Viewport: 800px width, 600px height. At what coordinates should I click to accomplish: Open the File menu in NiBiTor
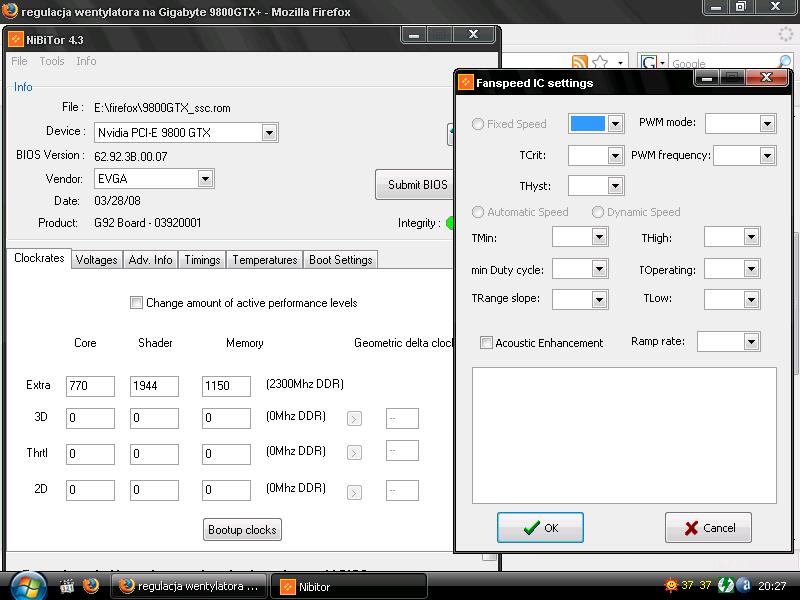[x=19, y=61]
